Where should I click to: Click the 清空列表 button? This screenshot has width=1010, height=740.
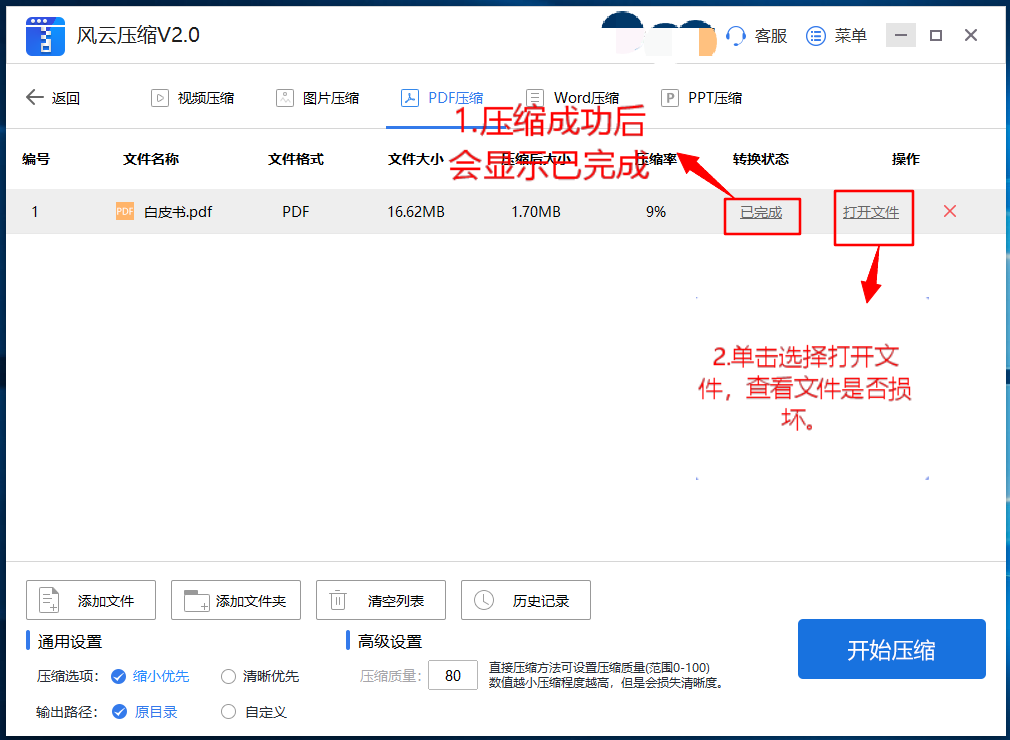(x=381, y=600)
